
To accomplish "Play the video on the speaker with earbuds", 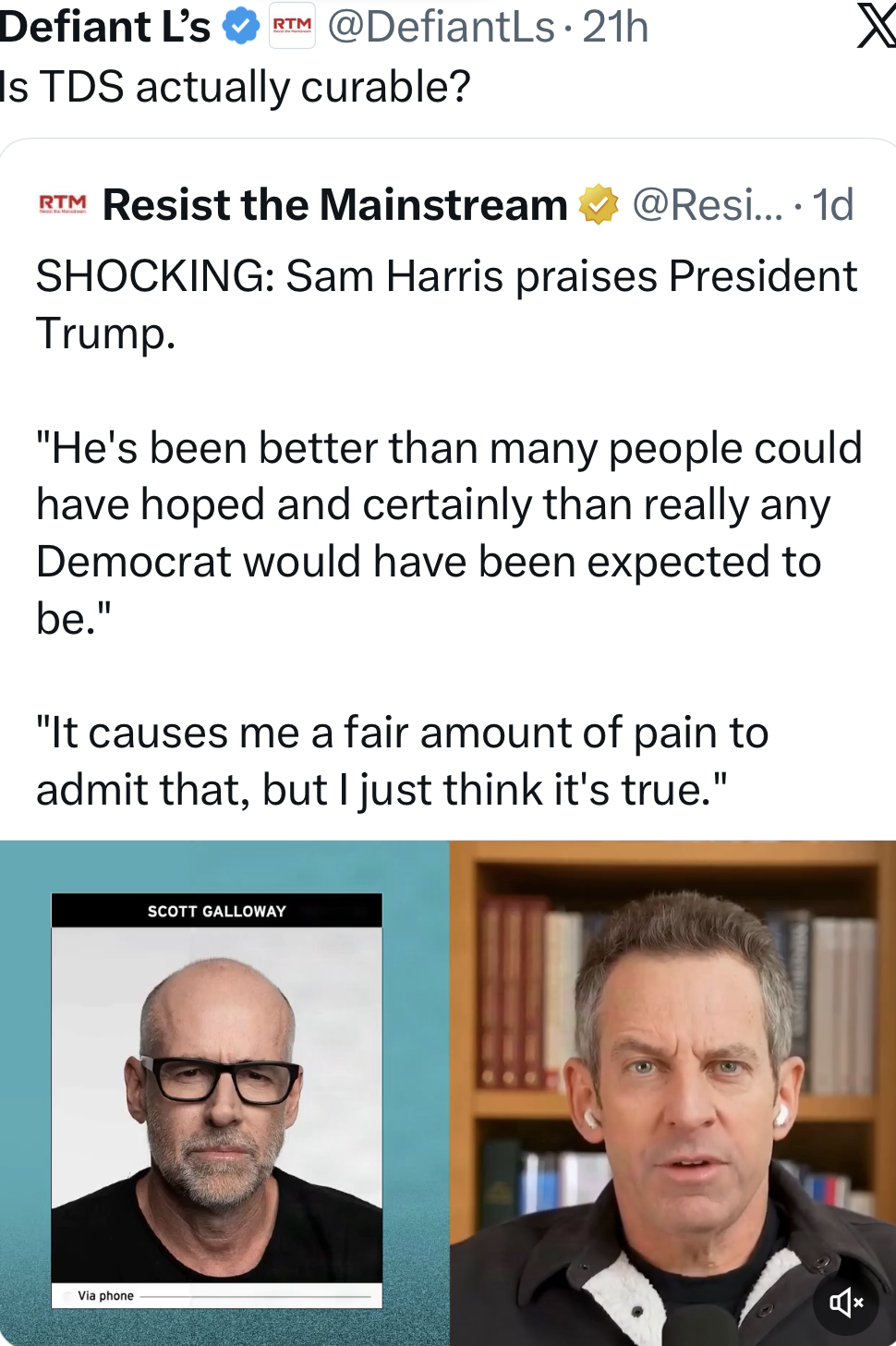I will coord(672,1093).
